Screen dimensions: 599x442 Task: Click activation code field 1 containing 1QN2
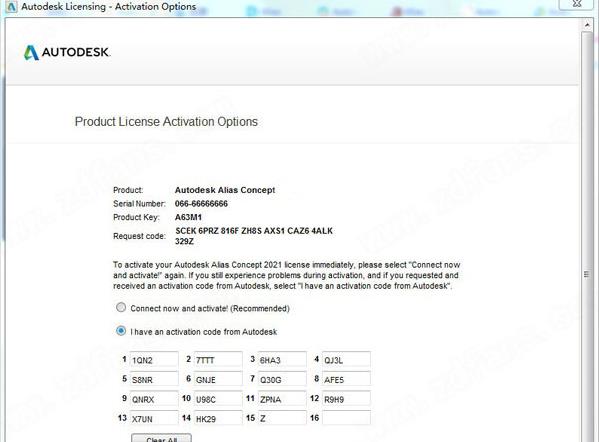[154, 360]
